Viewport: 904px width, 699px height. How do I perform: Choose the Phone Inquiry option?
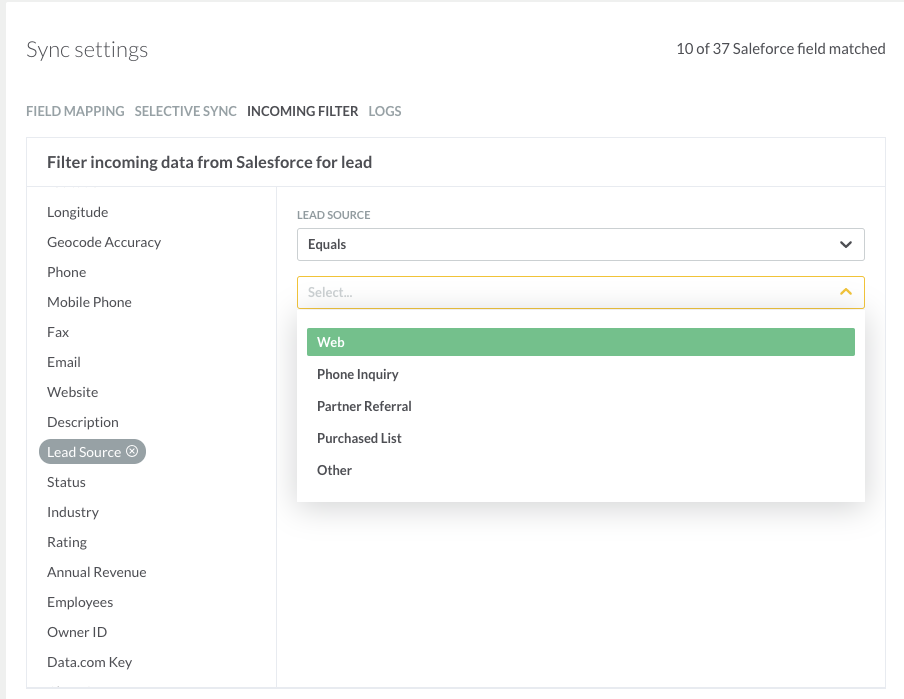point(581,374)
